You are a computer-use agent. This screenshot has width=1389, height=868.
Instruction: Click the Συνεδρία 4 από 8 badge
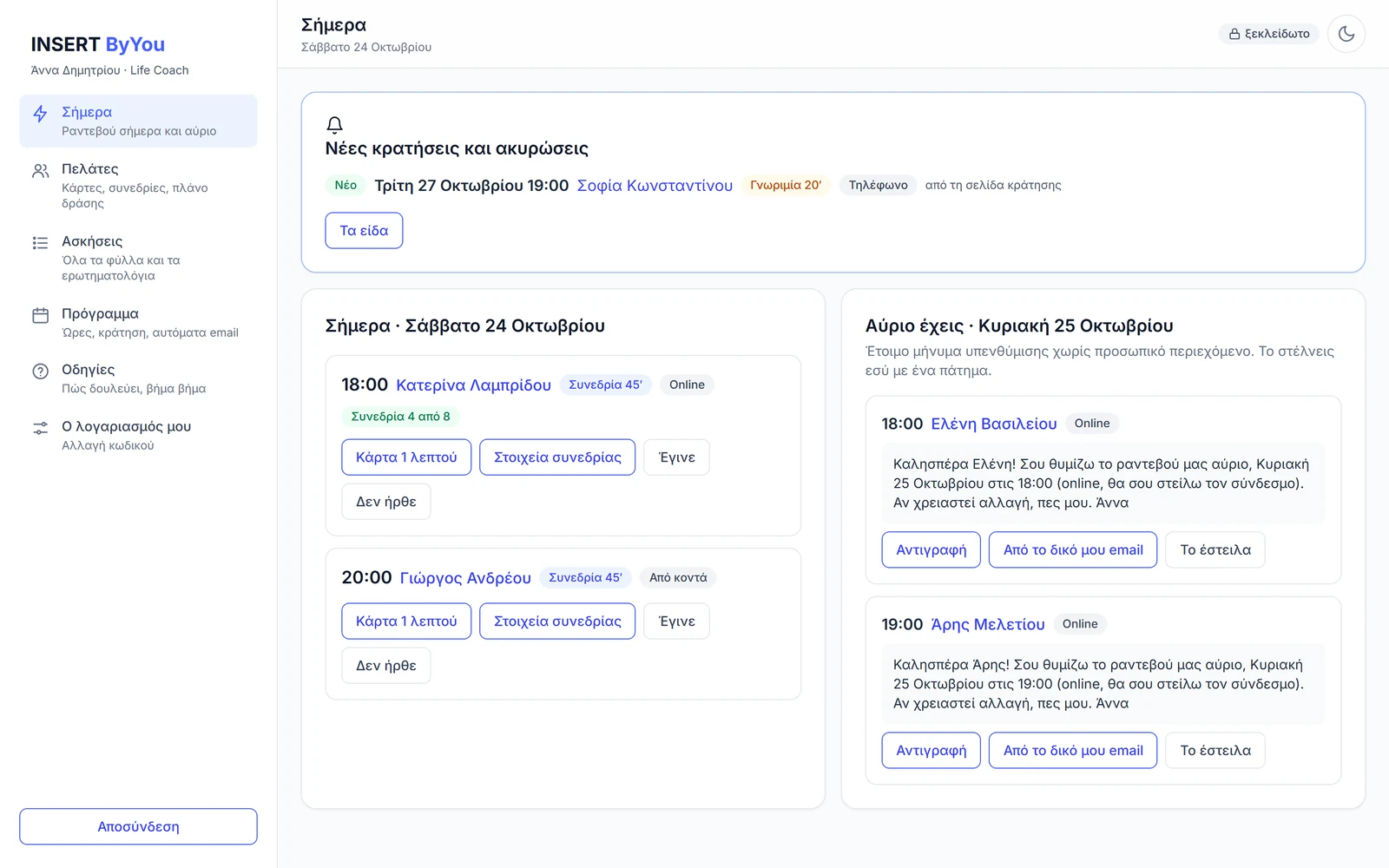tap(400, 417)
